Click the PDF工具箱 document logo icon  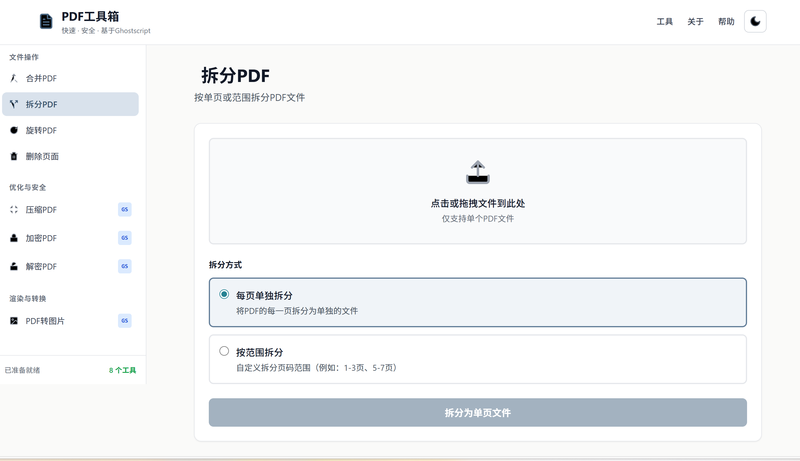(x=46, y=21)
